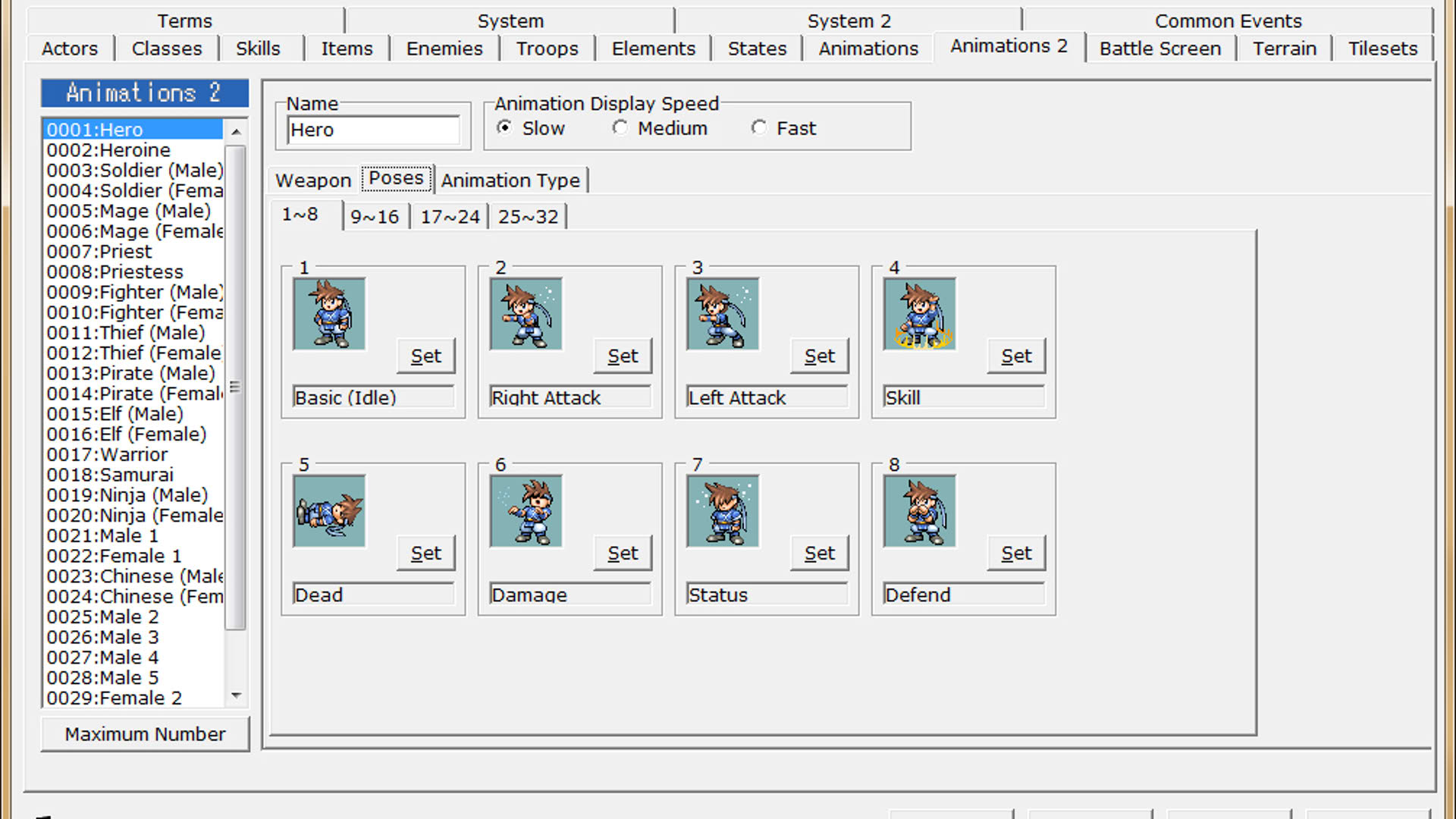This screenshot has width=1456, height=819.
Task: Select 0007:Priest in the list
Action: pyautogui.click(x=133, y=252)
